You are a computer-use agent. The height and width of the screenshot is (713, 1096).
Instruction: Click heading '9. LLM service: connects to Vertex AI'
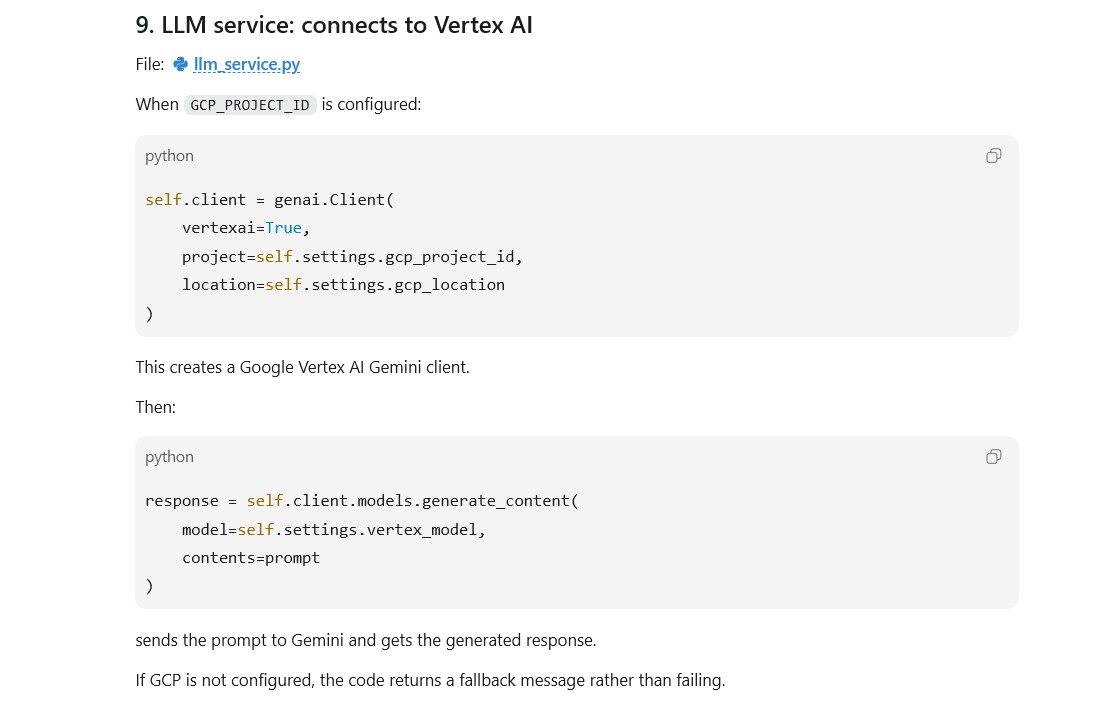pyautogui.click(x=334, y=25)
